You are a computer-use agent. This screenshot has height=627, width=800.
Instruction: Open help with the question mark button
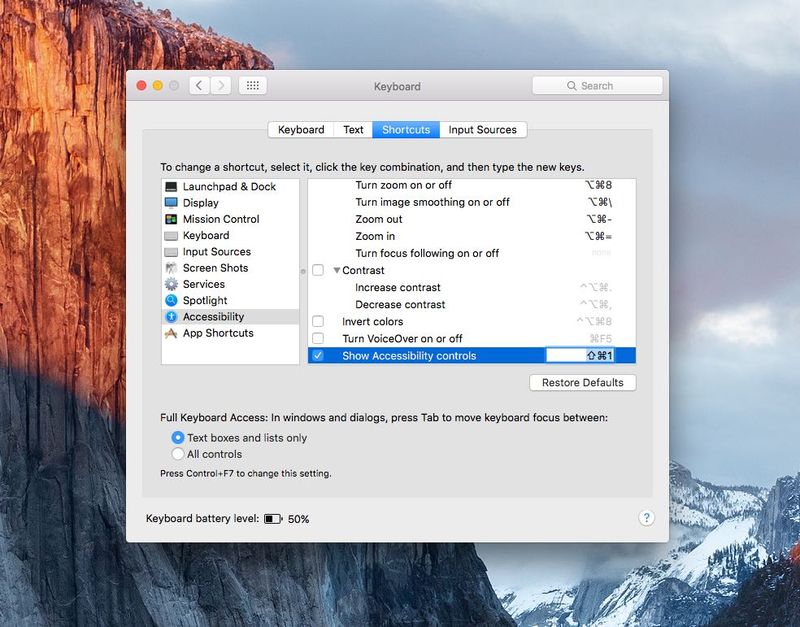click(x=646, y=518)
